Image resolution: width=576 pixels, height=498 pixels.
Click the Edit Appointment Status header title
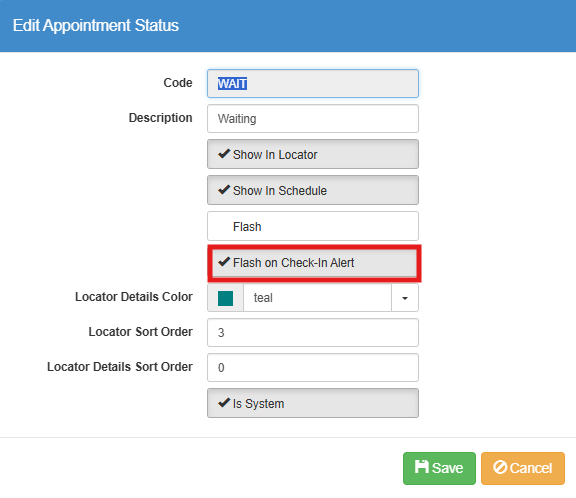[96, 26]
